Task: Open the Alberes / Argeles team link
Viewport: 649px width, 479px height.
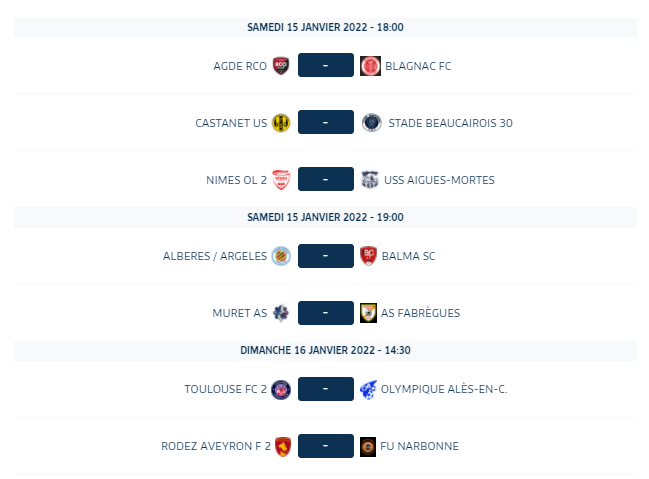Action: (x=215, y=256)
